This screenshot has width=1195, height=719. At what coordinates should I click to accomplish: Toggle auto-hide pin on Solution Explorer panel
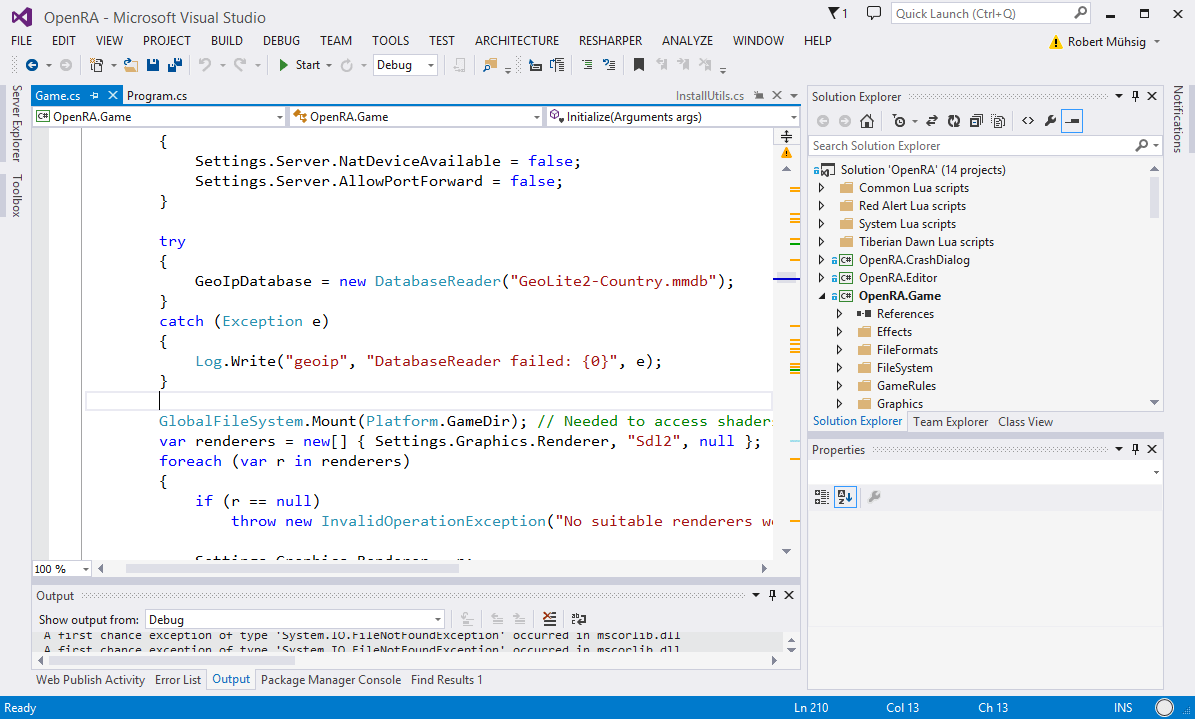[1136, 96]
